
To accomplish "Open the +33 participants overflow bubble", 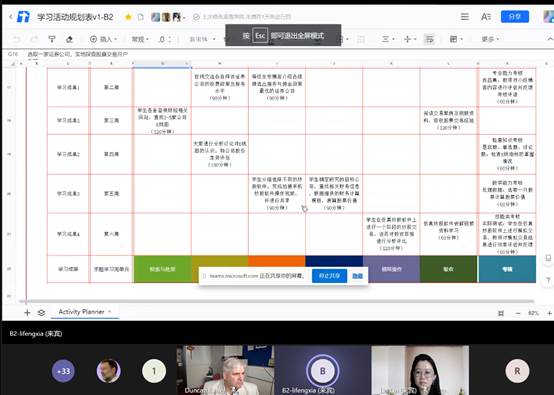I will coord(64,371).
